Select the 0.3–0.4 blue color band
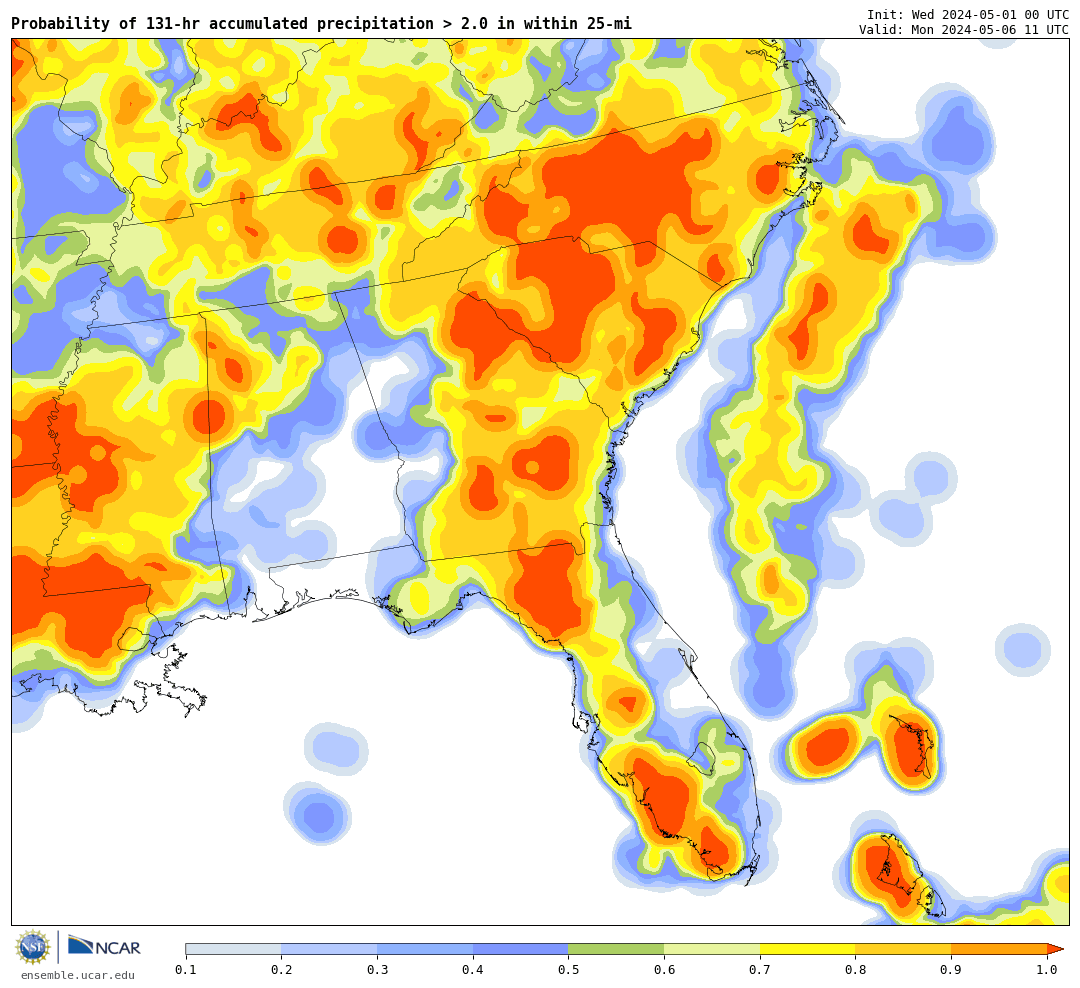Viewport: 1080px width, 988px height. [424, 949]
